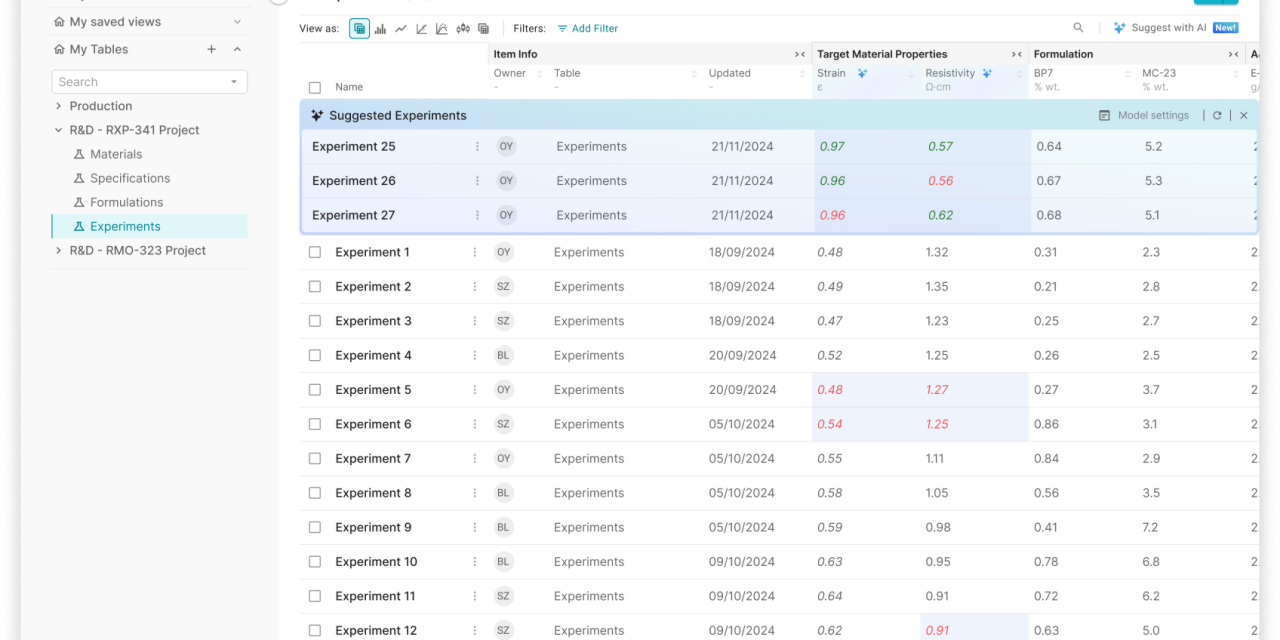Click the 0.54 Strain value of Experiment 6

(830, 425)
